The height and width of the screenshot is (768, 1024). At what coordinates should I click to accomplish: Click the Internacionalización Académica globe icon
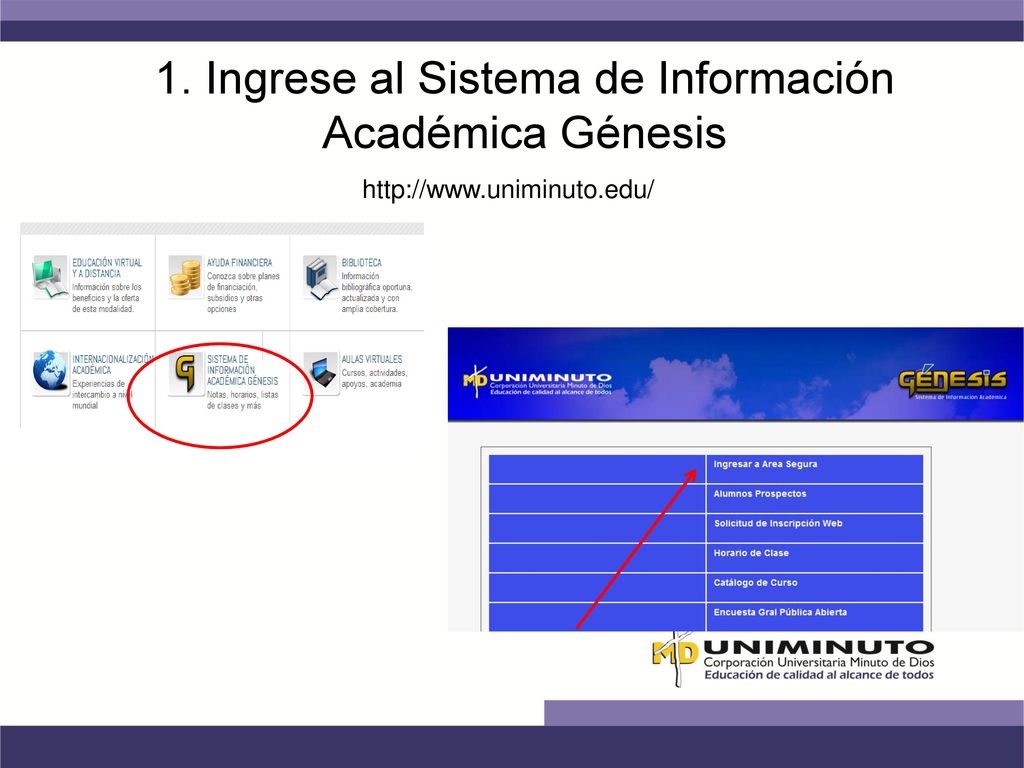pyautogui.click(x=50, y=372)
